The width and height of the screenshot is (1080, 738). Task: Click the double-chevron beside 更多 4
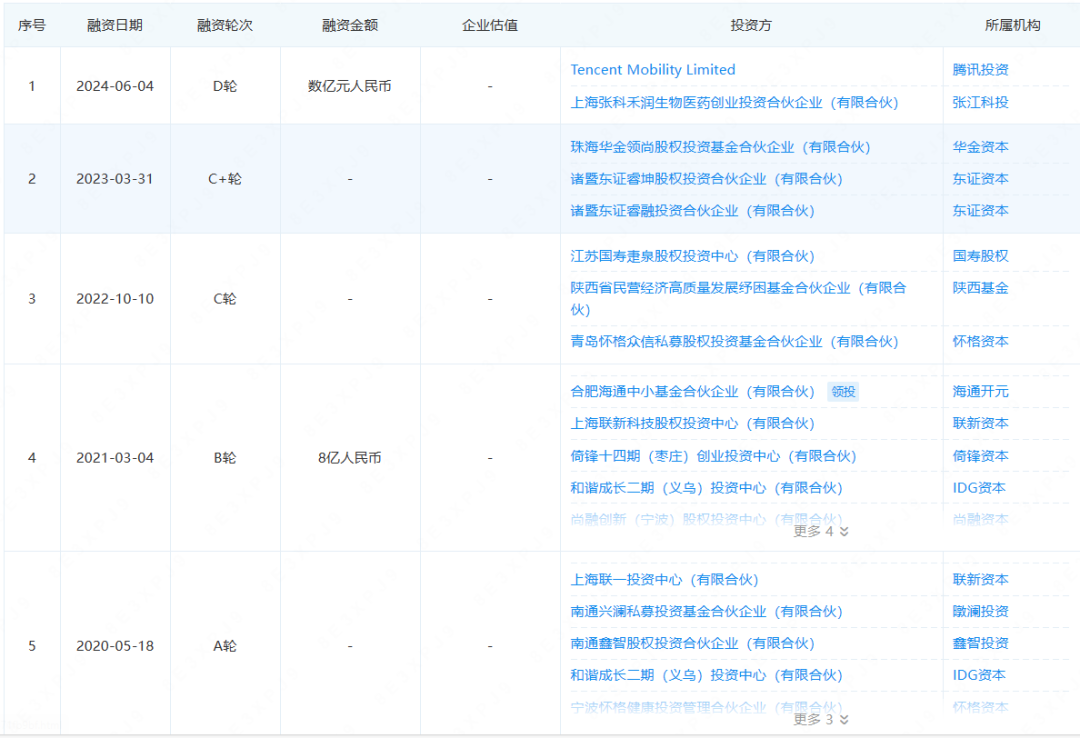point(843,531)
